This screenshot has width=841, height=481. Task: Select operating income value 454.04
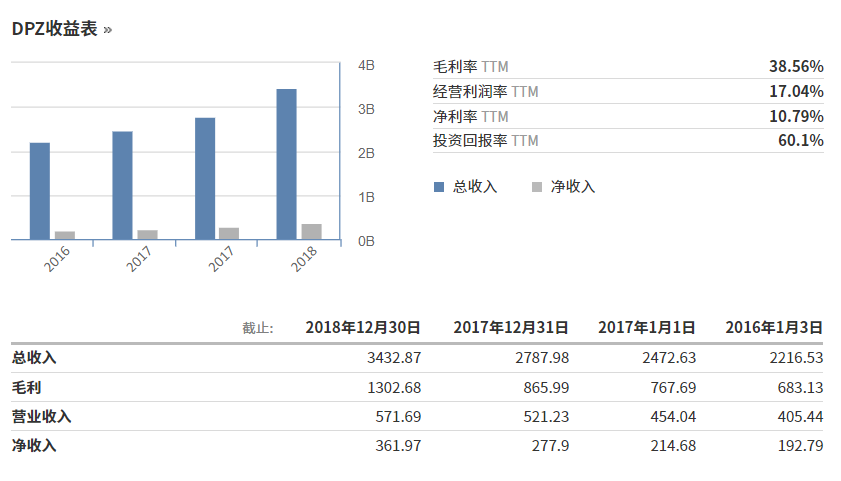(x=673, y=416)
